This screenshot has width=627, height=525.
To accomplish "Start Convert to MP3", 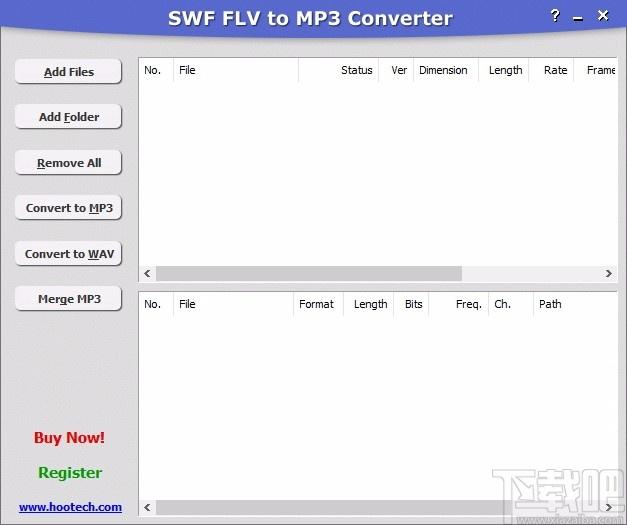I will coord(68,208).
